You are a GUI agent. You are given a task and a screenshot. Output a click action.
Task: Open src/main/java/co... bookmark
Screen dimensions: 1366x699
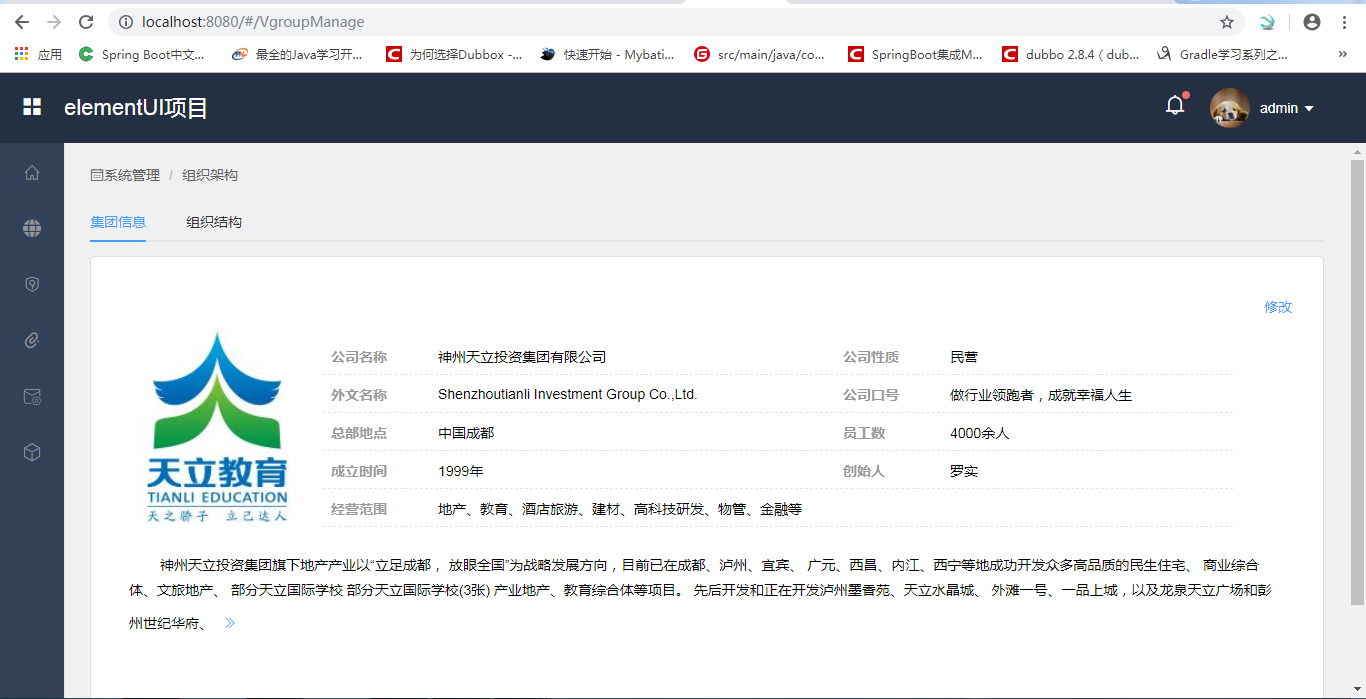(x=762, y=55)
